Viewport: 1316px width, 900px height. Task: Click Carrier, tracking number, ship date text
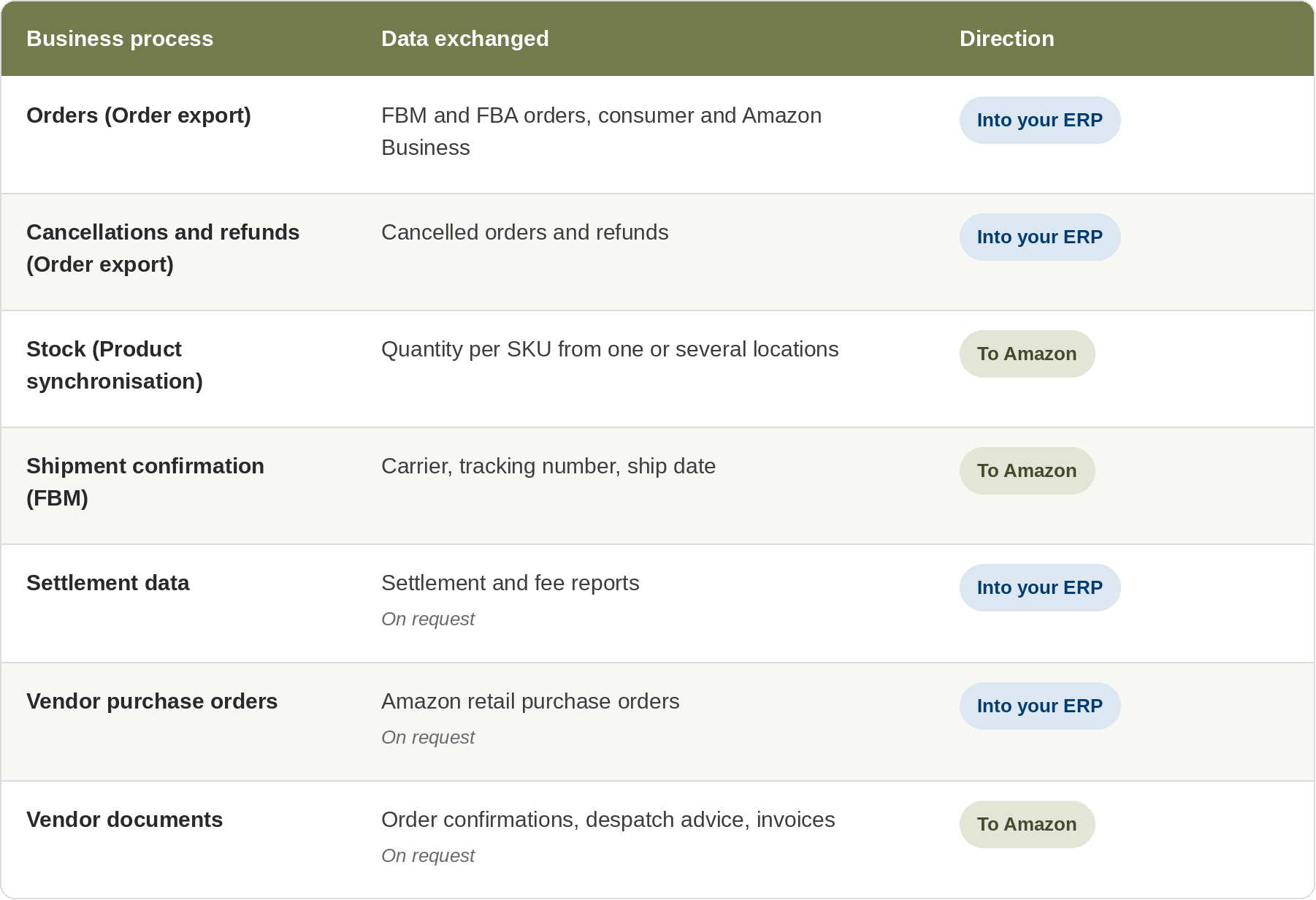pyautogui.click(x=548, y=466)
